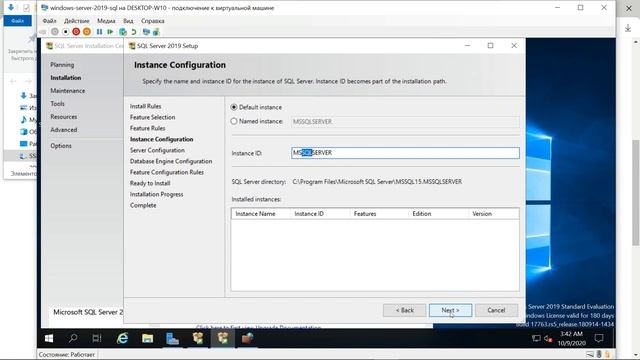The image size is (640, 360).
Task: Click the active SQL Server Setup taskbar icon
Action: [x=223, y=338]
